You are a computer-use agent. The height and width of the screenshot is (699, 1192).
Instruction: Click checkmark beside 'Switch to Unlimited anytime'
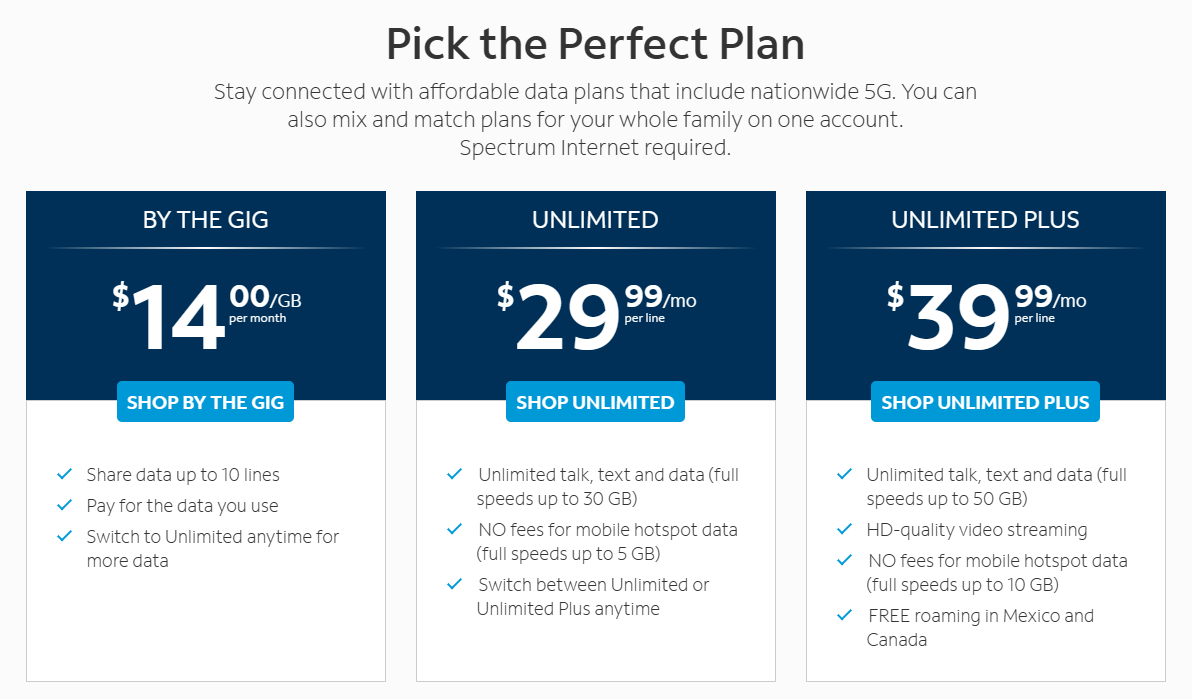(x=65, y=536)
